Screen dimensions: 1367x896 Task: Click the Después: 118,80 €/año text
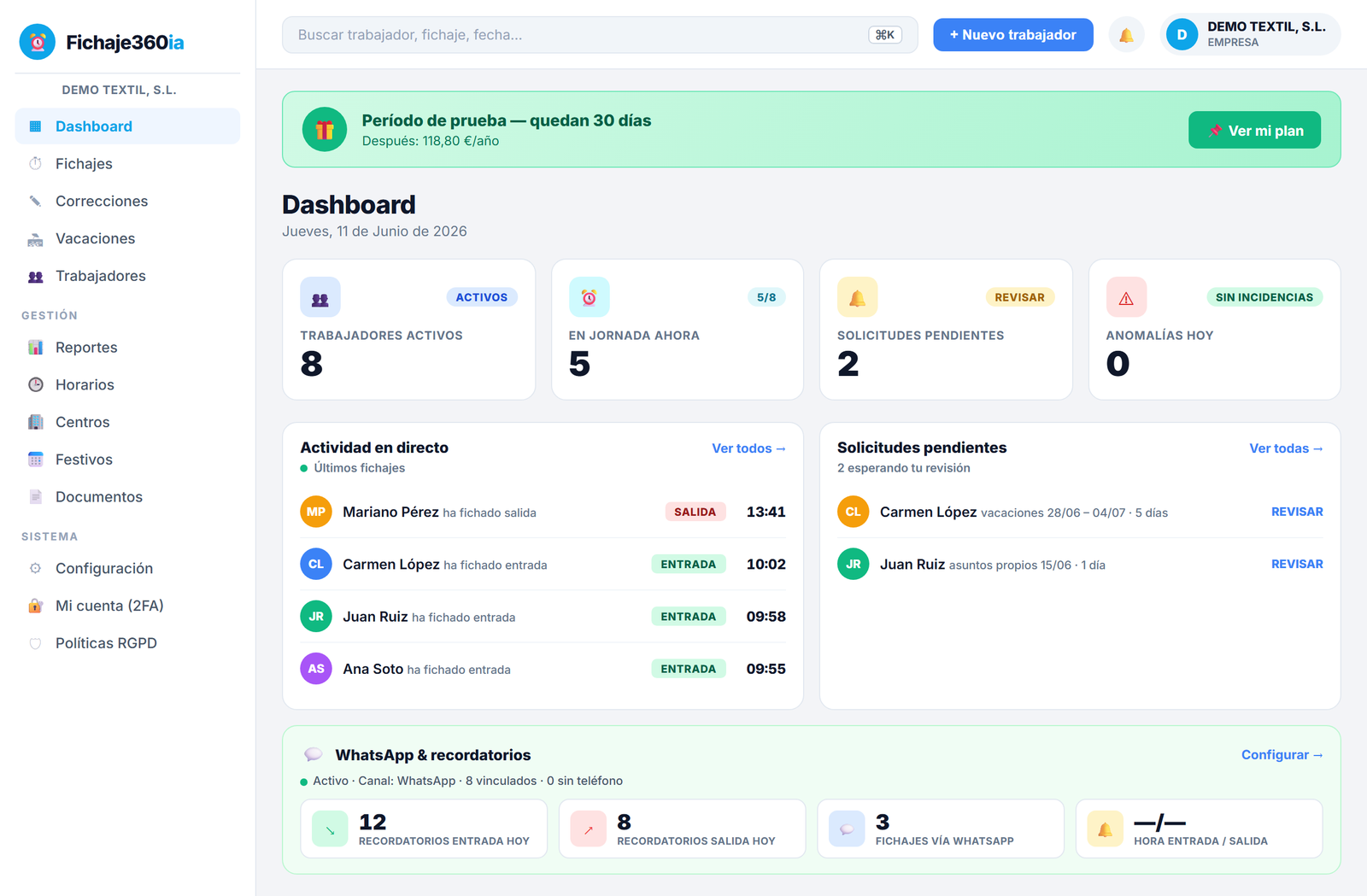pyautogui.click(x=431, y=141)
